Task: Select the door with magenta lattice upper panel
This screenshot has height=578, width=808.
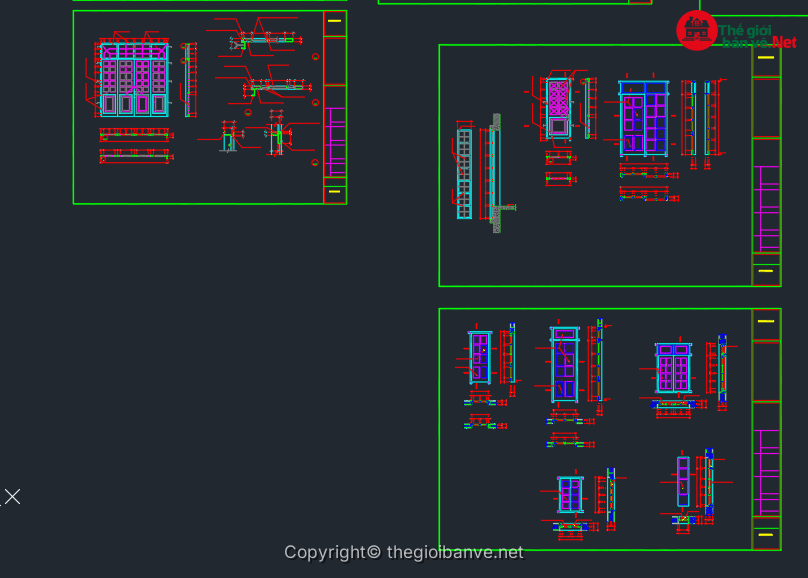Action: (x=557, y=107)
